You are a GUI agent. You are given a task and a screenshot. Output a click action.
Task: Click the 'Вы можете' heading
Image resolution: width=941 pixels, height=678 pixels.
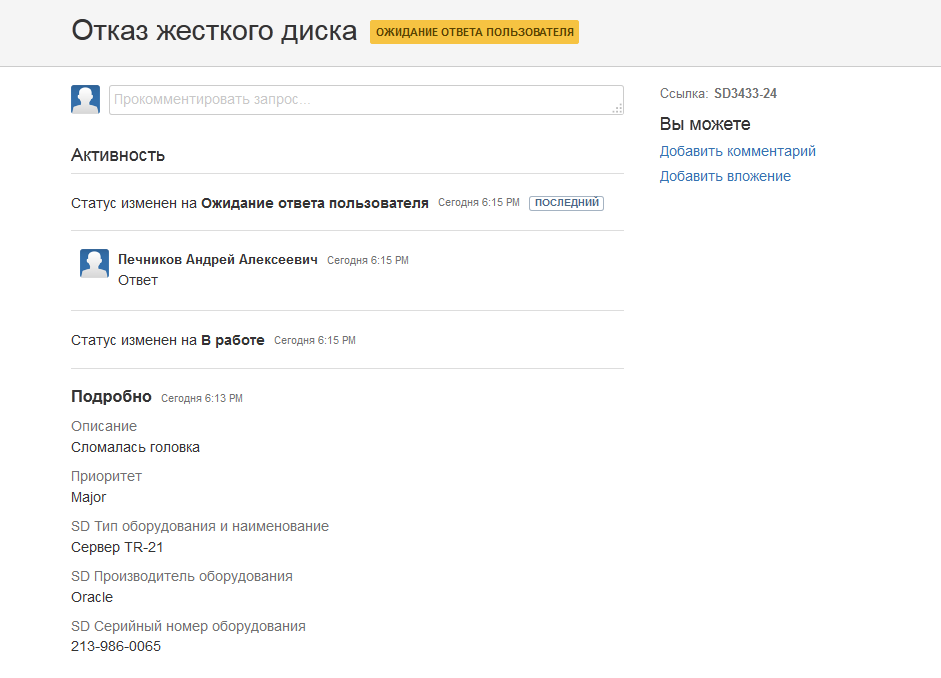tap(705, 124)
